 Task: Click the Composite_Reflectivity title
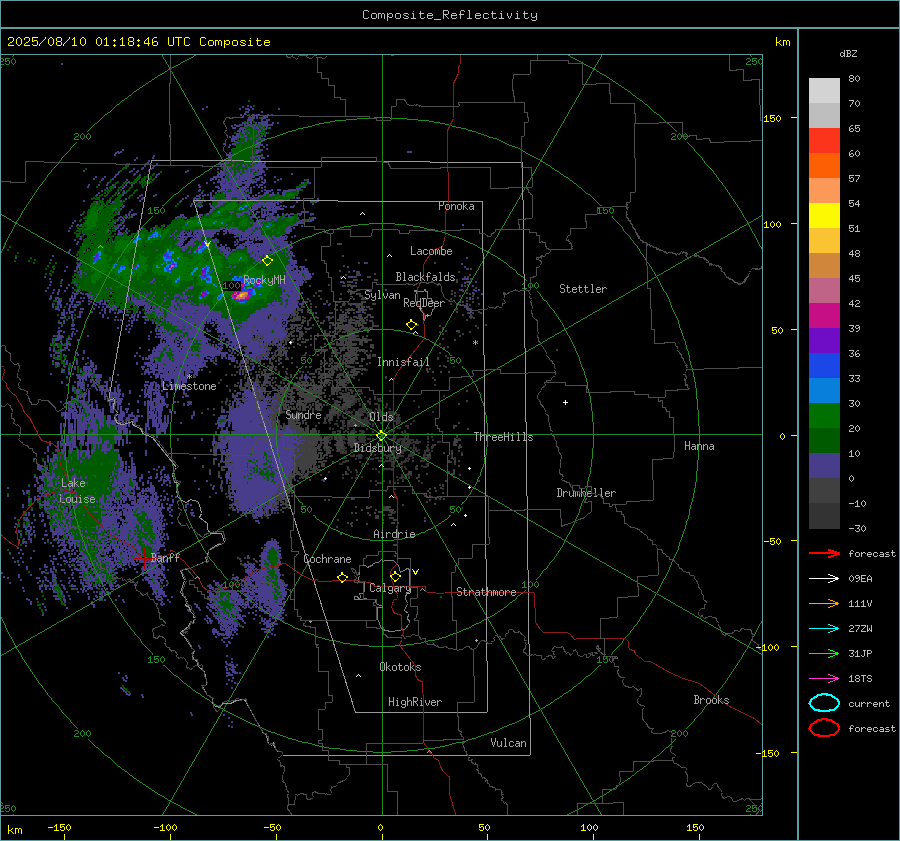pyautogui.click(x=449, y=15)
